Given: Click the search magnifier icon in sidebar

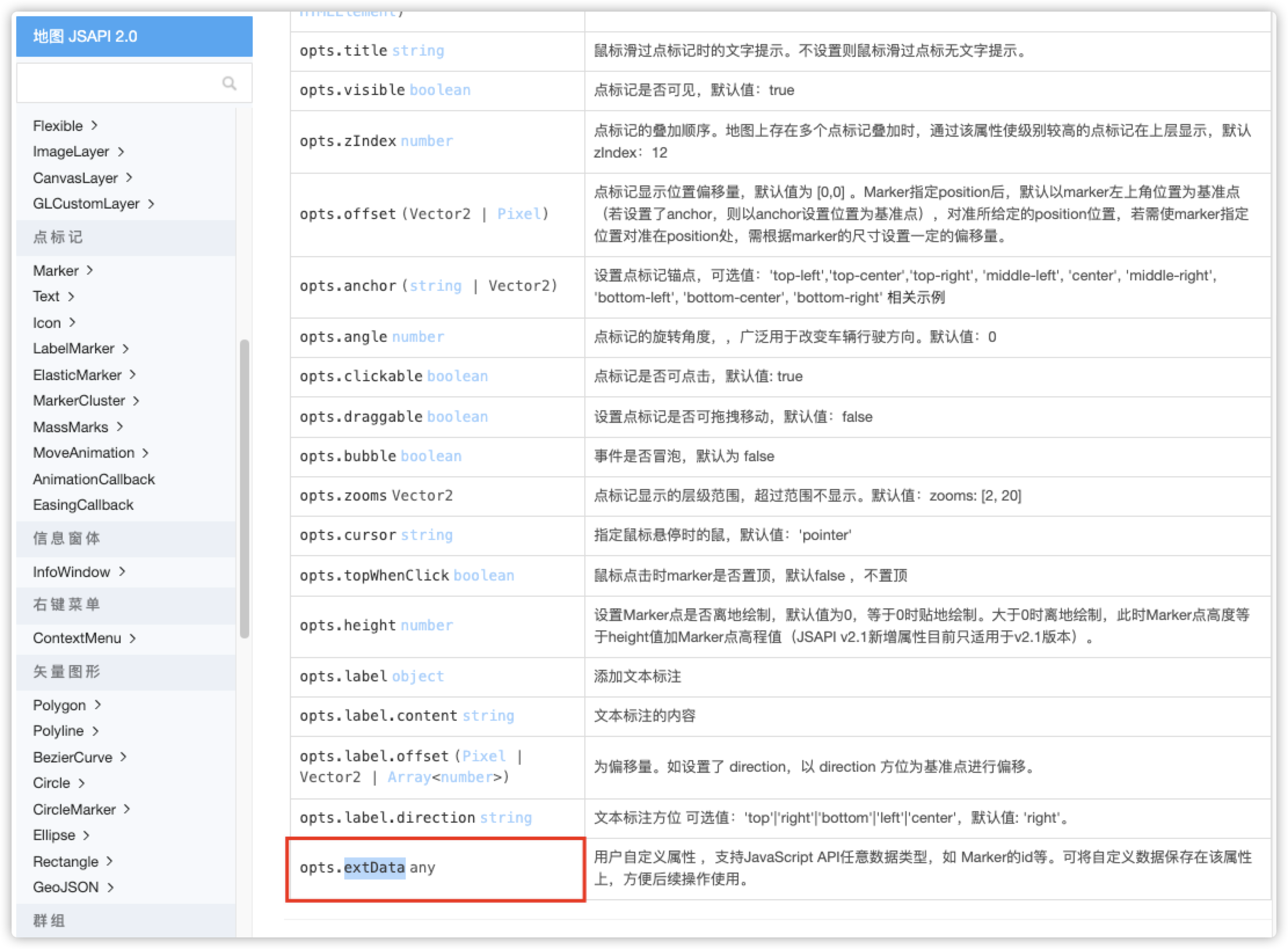Looking at the screenshot, I should (x=230, y=83).
